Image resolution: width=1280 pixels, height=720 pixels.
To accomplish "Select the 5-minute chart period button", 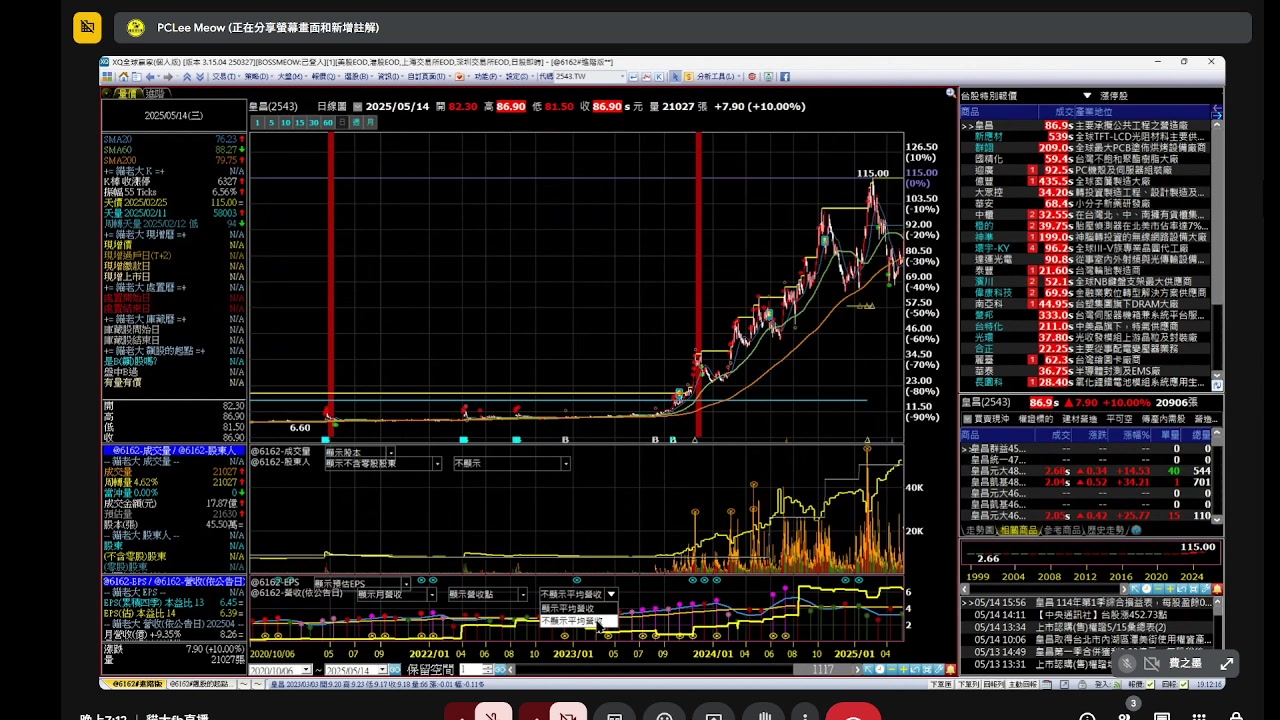I will click(x=270, y=122).
